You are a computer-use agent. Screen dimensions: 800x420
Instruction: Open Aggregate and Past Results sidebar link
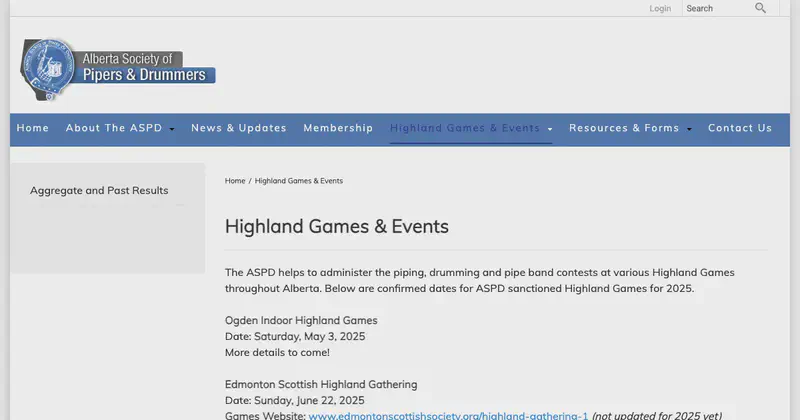point(99,190)
